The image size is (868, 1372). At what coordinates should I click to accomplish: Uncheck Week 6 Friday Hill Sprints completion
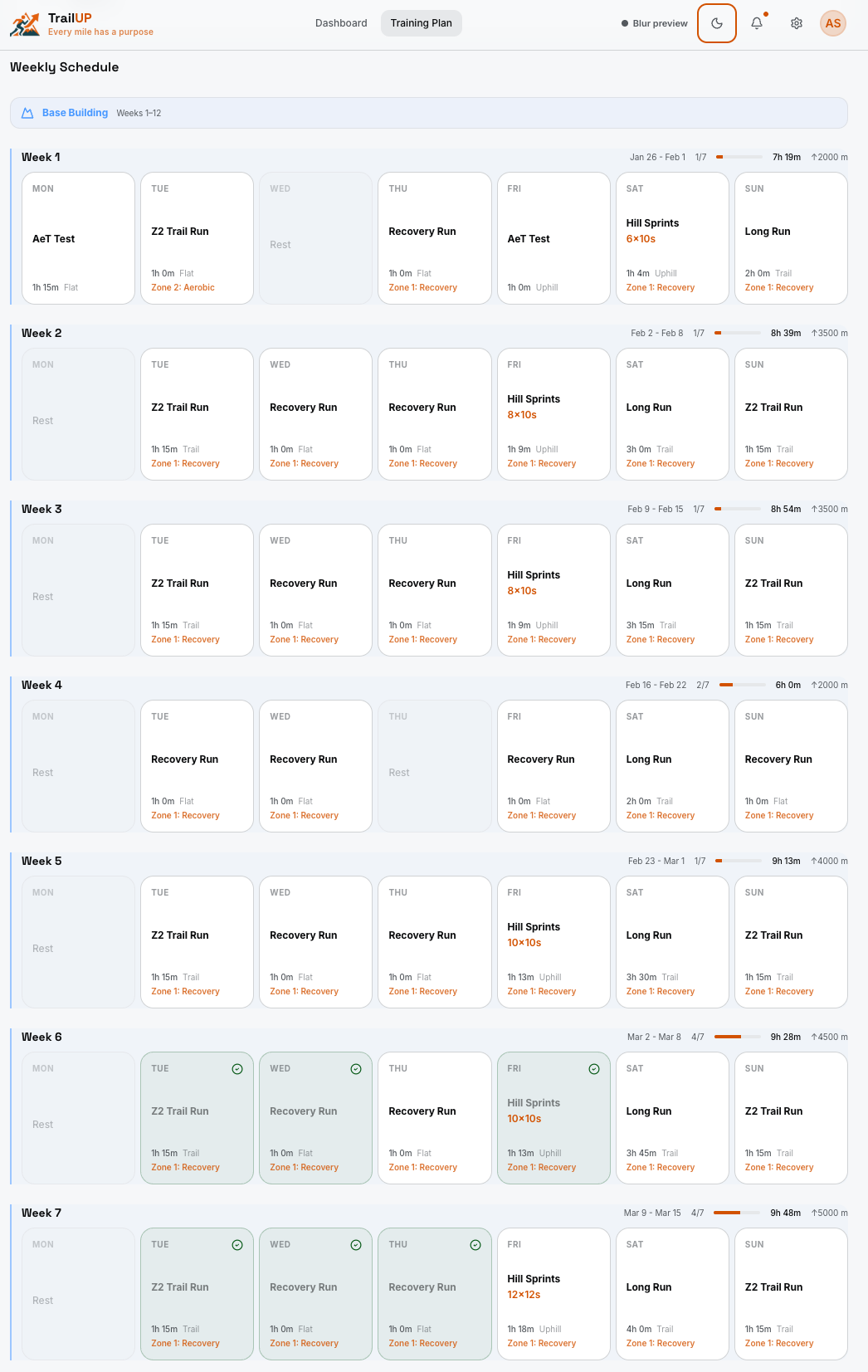(x=594, y=1069)
